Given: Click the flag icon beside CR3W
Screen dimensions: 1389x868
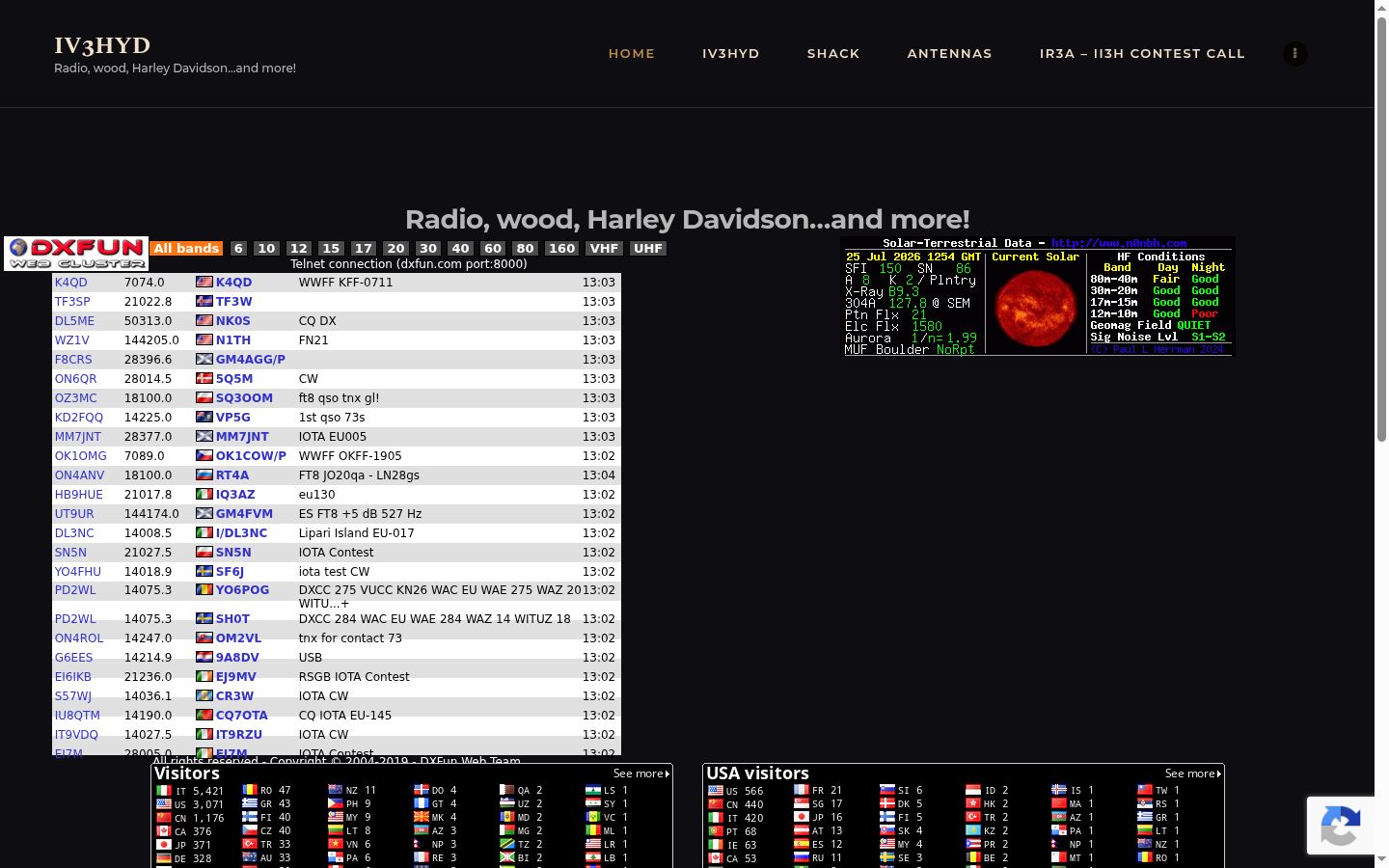Looking at the screenshot, I should point(204,696).
